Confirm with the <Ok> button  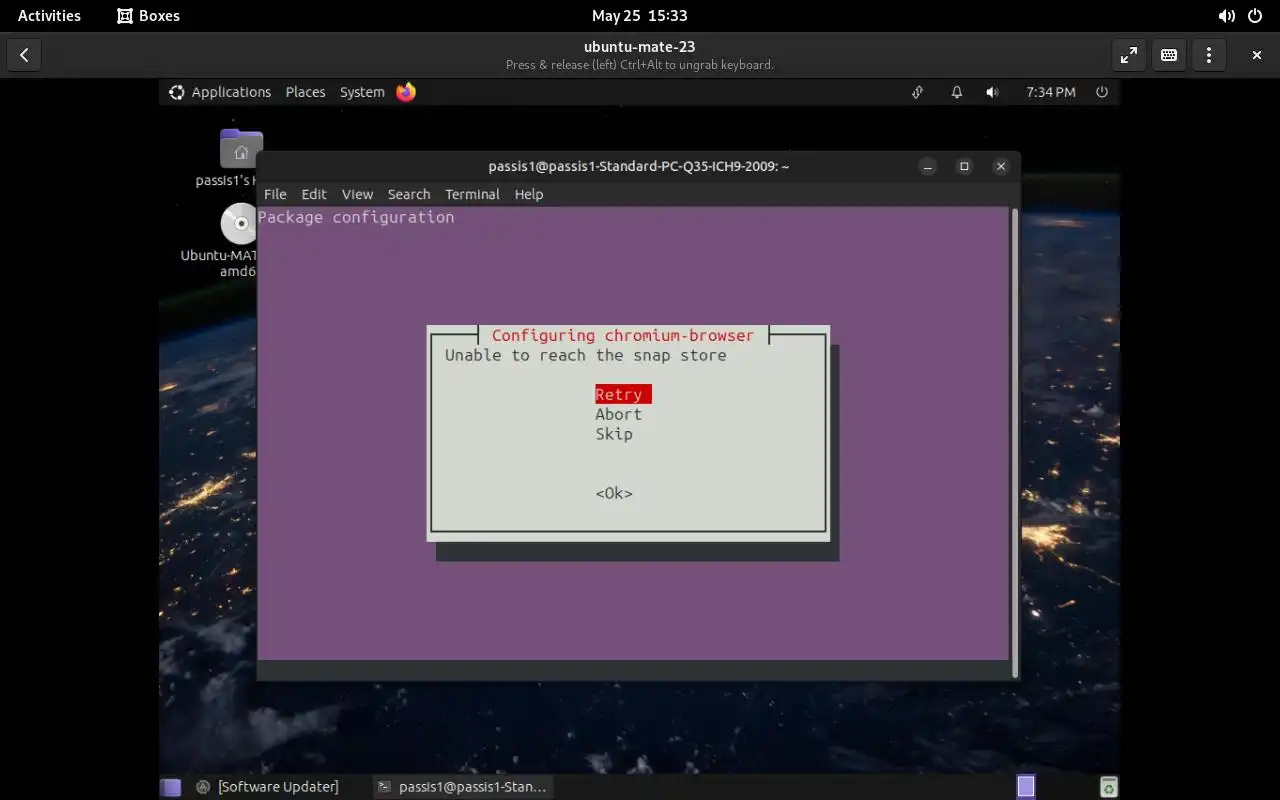pos(614,493)
